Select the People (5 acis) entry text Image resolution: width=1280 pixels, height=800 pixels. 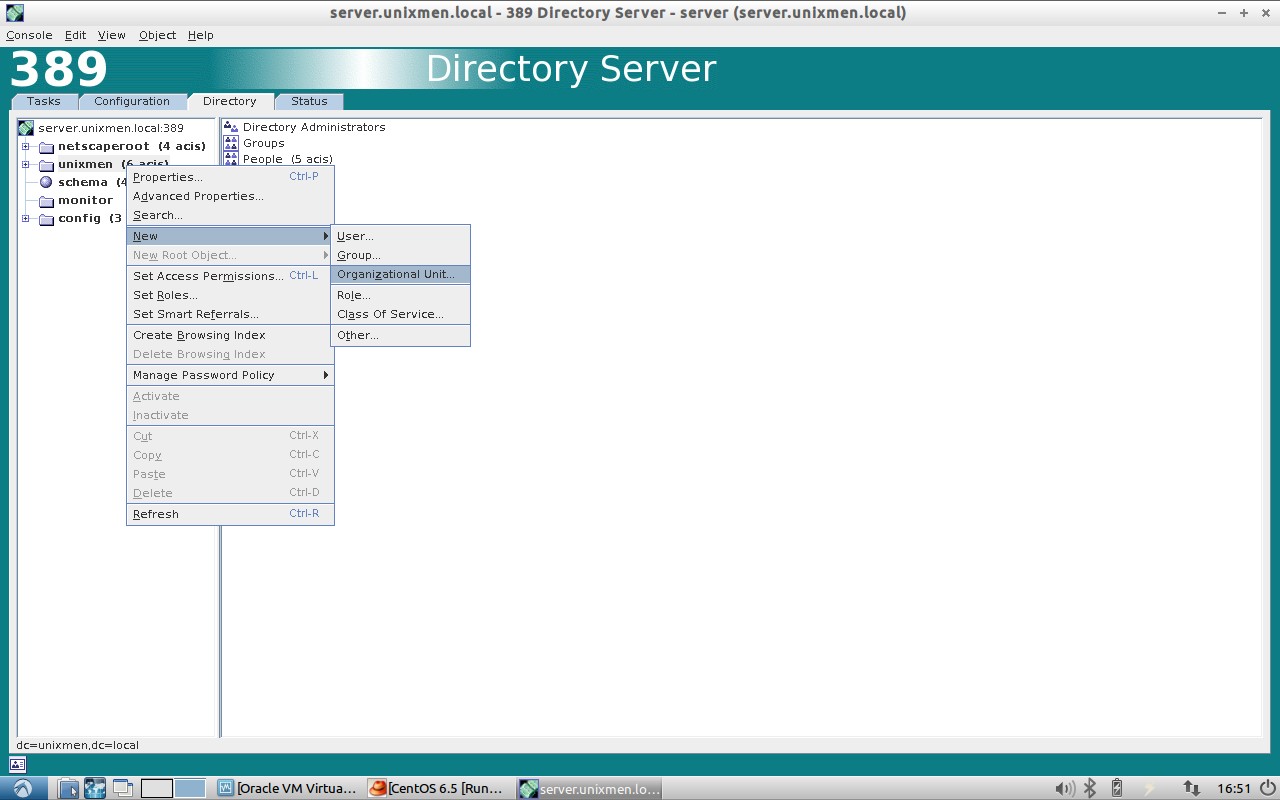(x=288, y=159)
